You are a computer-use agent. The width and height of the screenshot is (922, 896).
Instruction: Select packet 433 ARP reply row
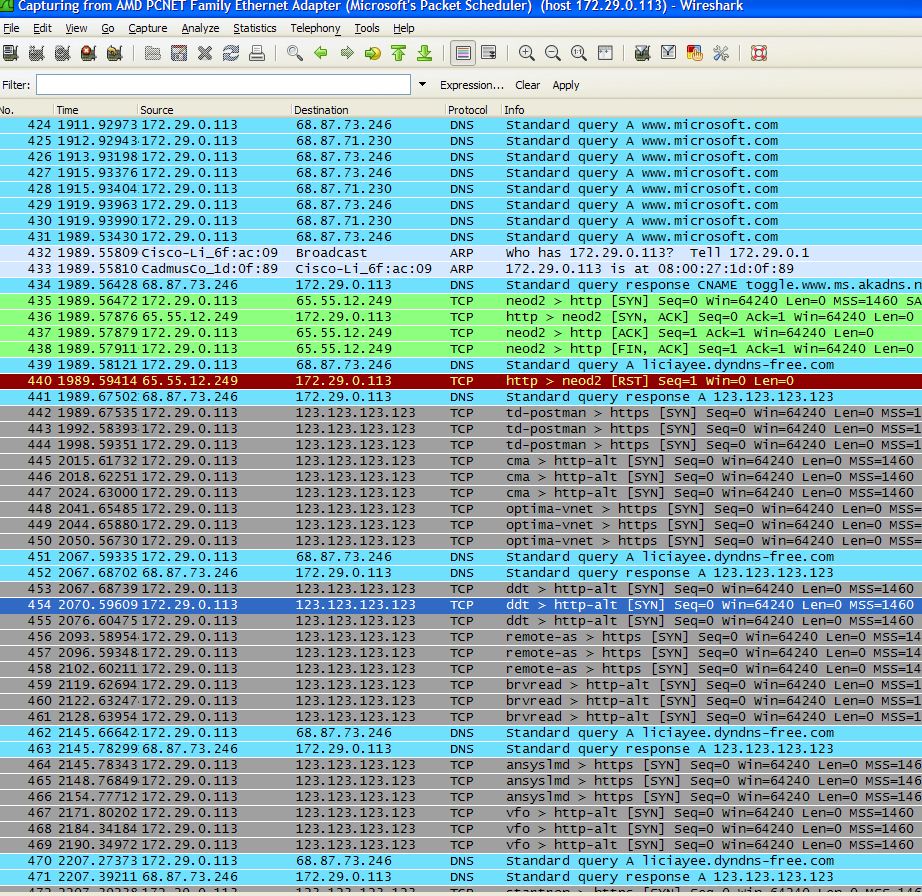[461, 269]
